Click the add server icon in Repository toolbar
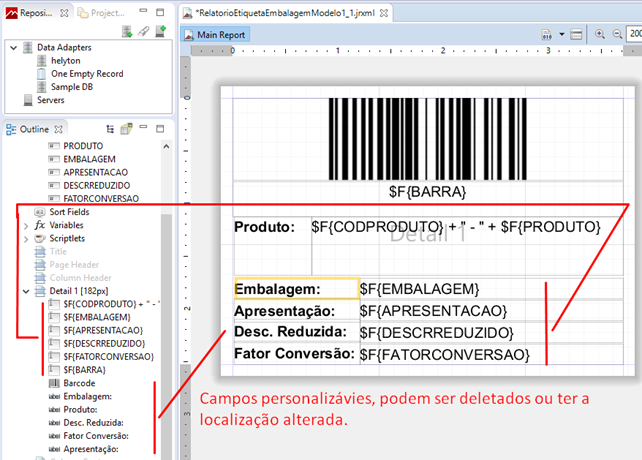 tap(160, 32)
